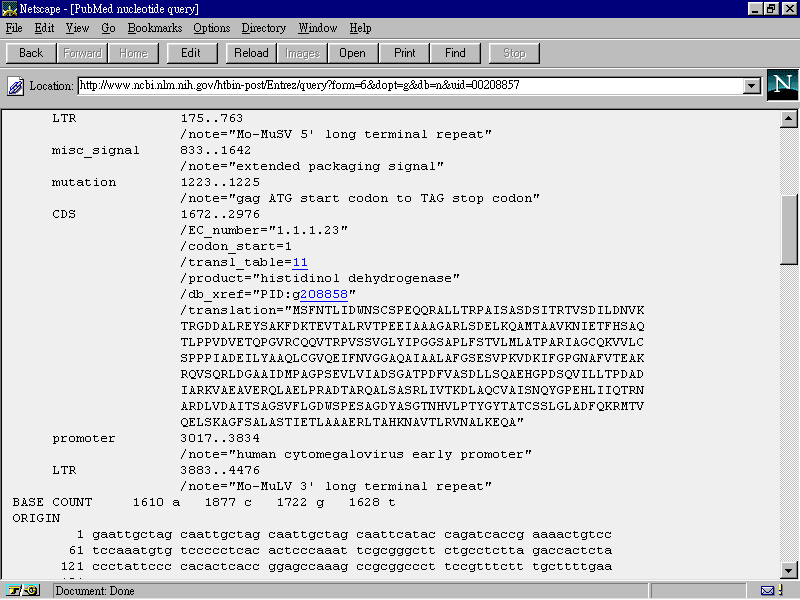Viewport: 800px width, 600px height.
Task: Click the location bar page link icon
Action: (x=16, y=86)
